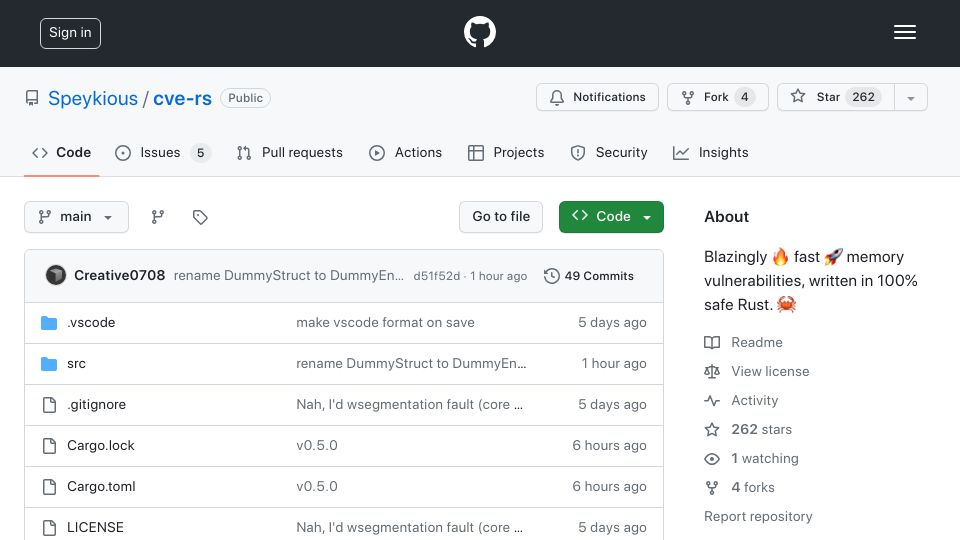The image size is (960, 540).
Task: View branches via the branch icon
Action: [x=158, y=217]
